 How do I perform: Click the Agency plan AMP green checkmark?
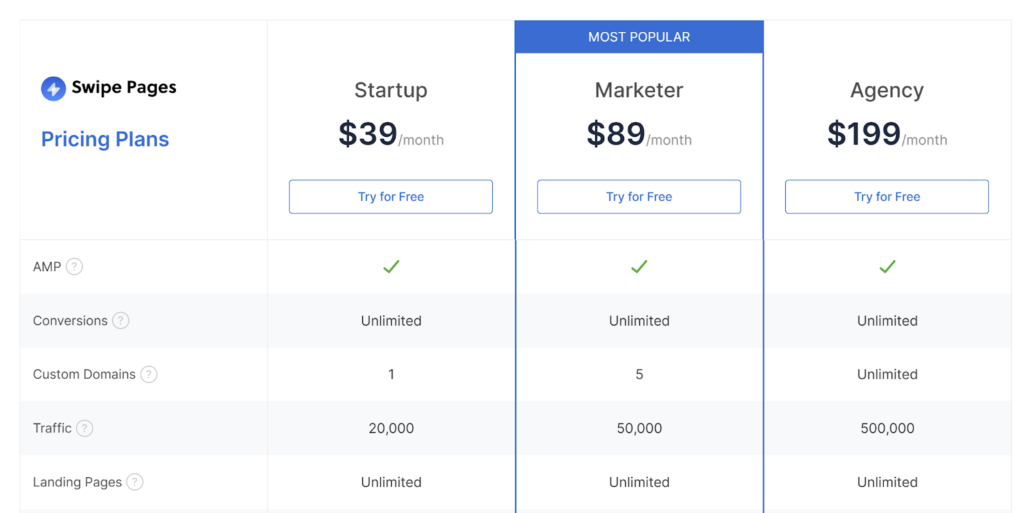[x=888, y=266]
